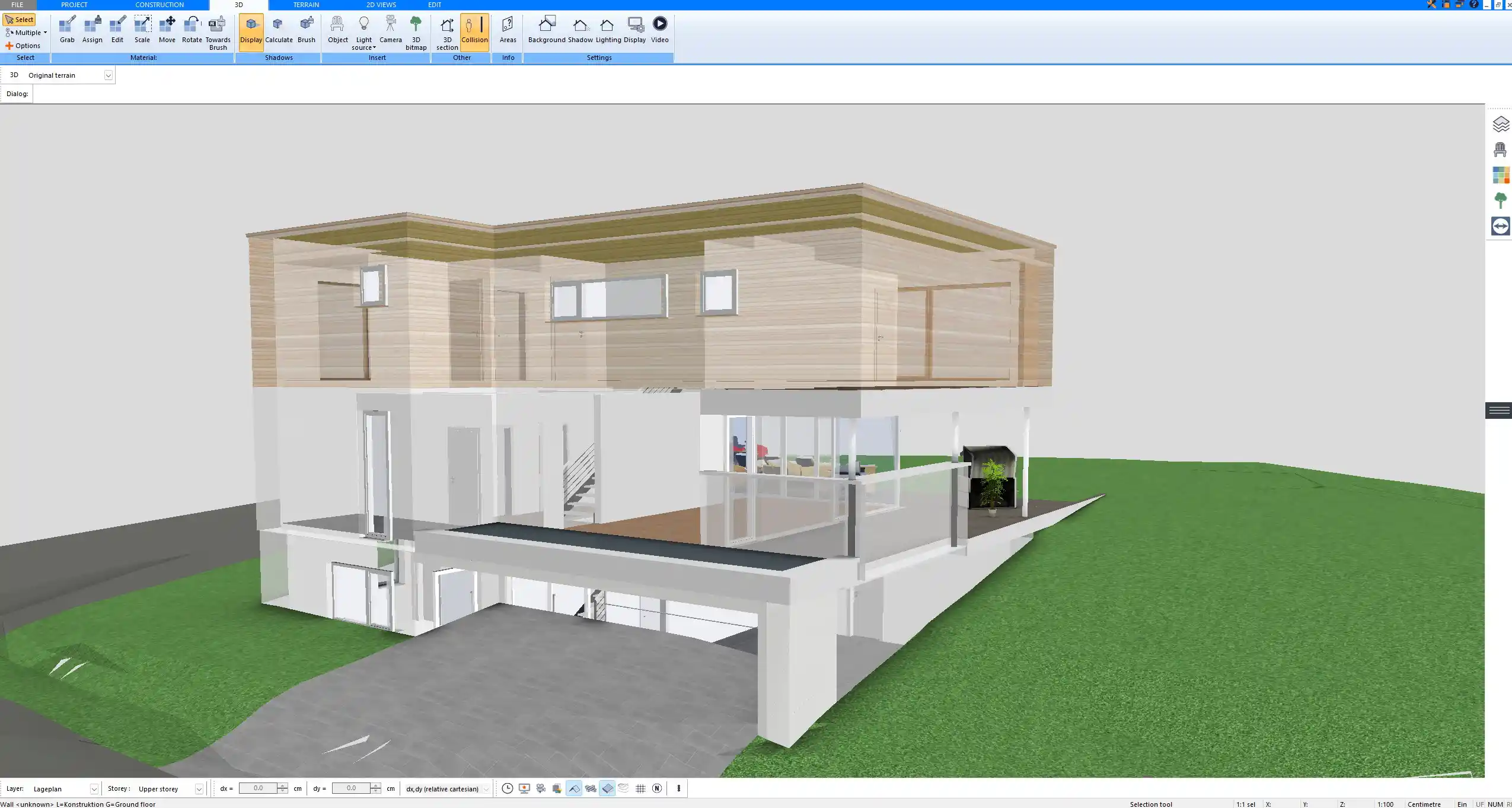The width and height of the screenshot is (1512, 808).
Task: Click Calculate shadows
Action: tap(279, 30)
